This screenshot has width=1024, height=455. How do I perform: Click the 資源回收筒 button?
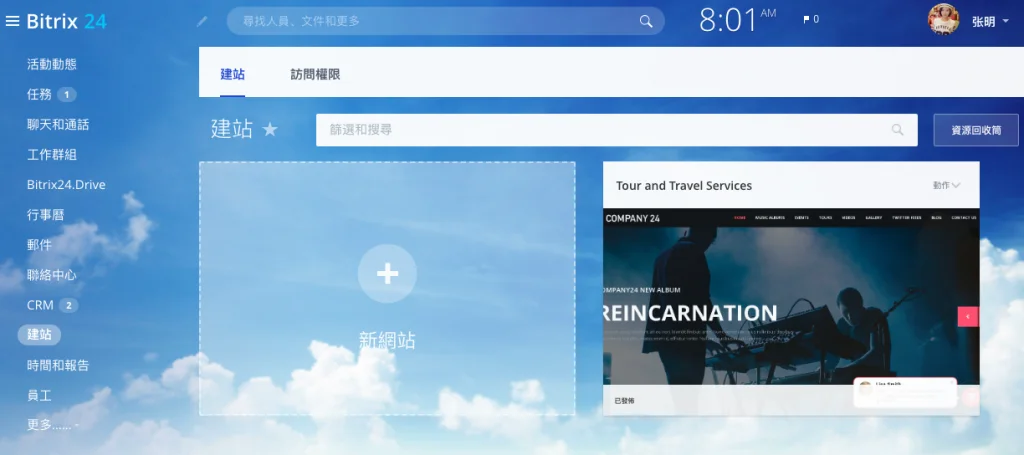pos(976,130)
